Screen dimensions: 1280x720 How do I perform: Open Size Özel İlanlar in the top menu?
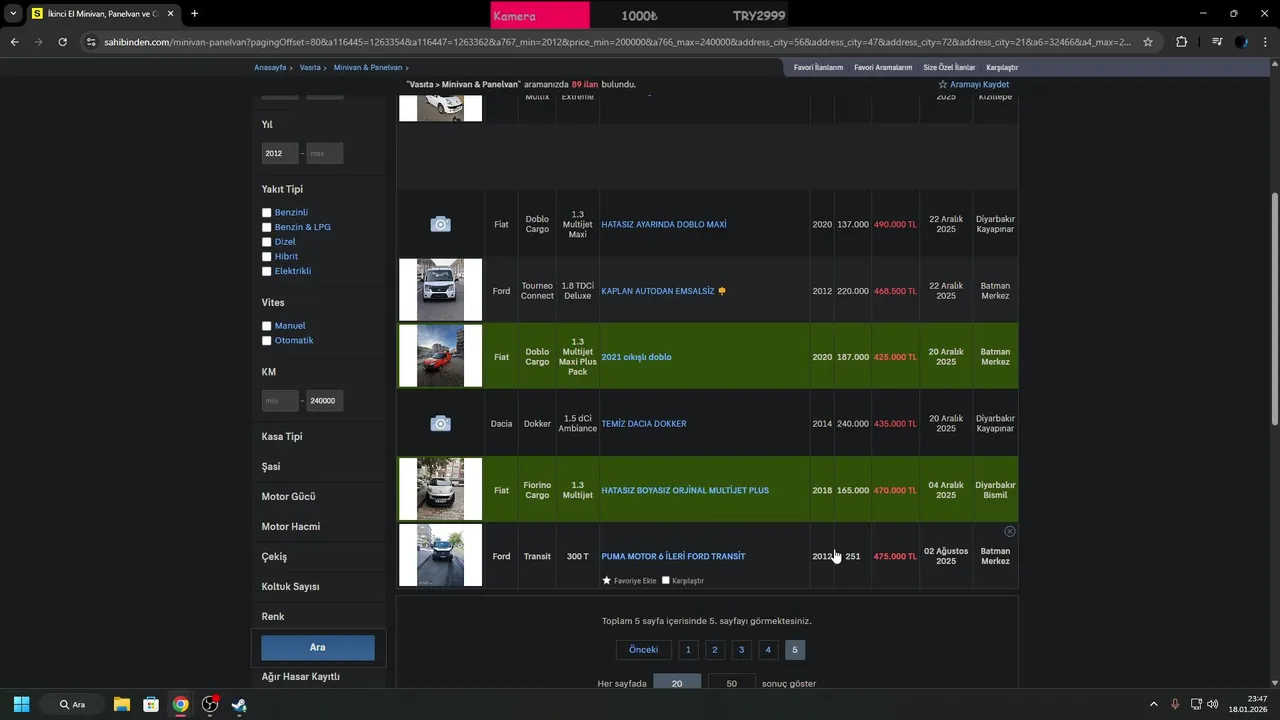[949, 67]
